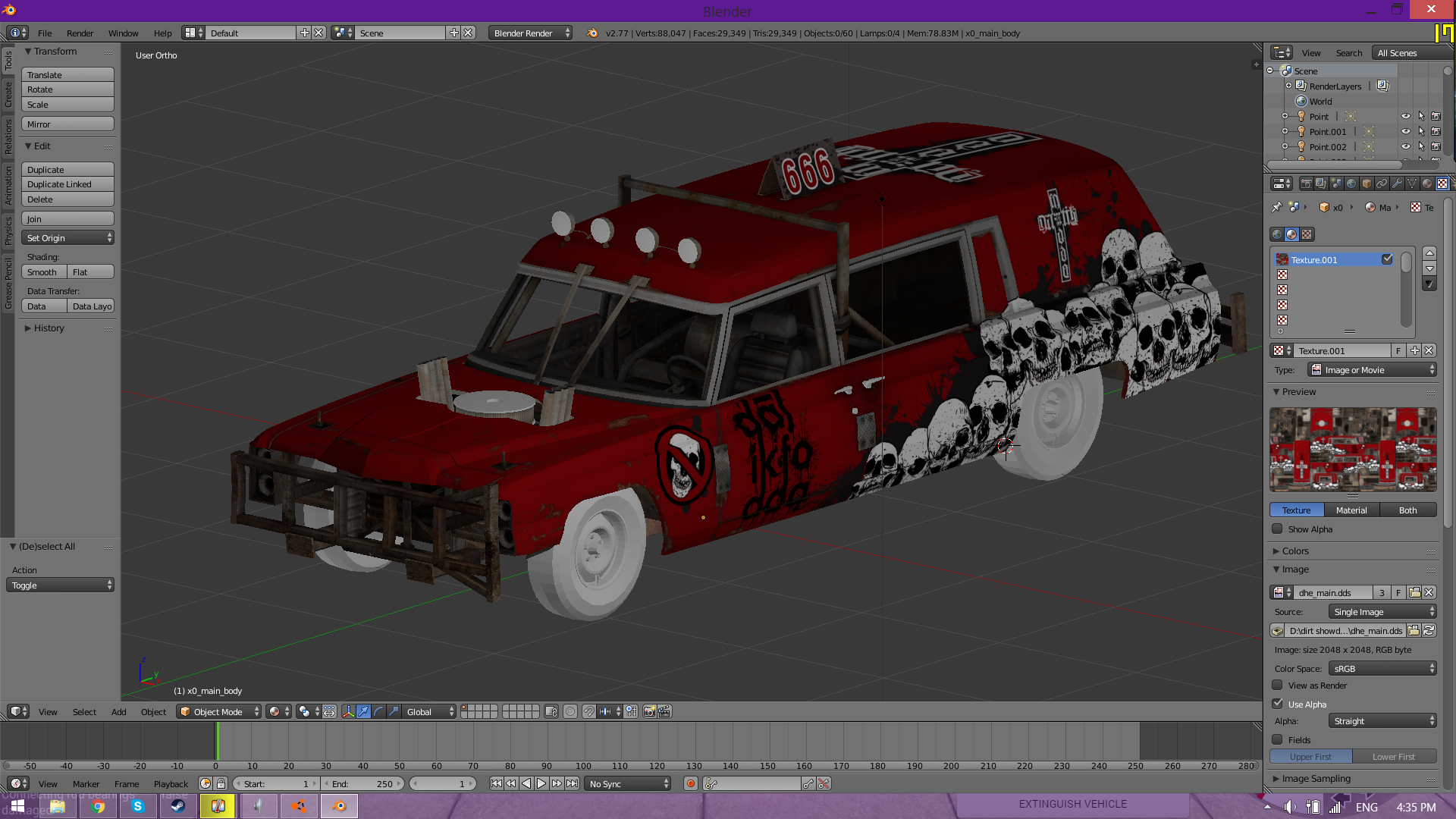Open the Object Mode dropdown

(x=219, y=711)
